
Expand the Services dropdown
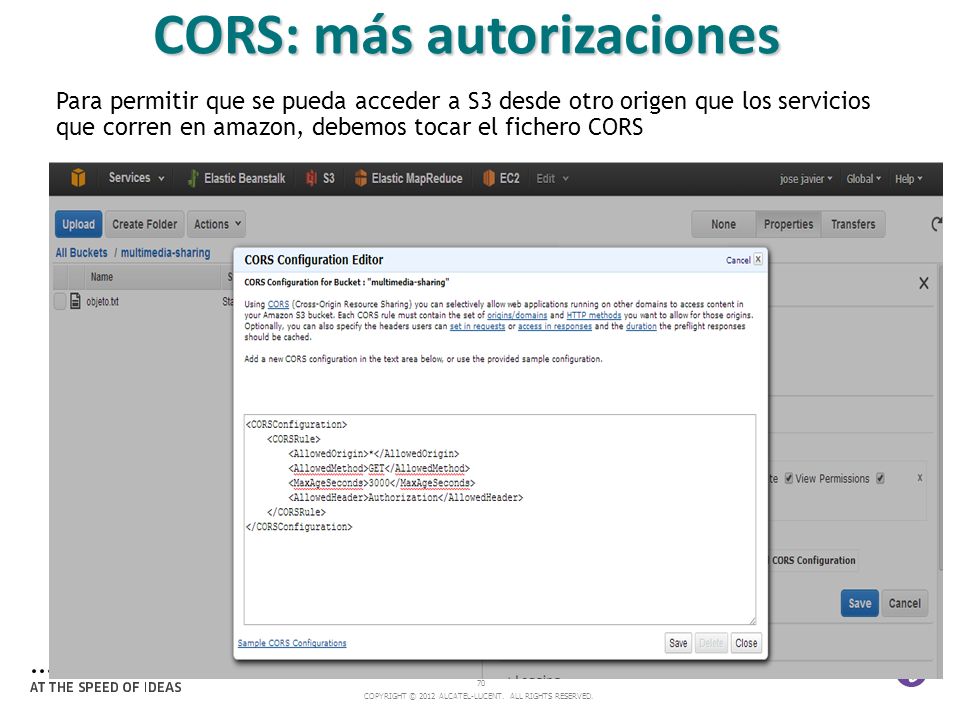coord(136,178)
